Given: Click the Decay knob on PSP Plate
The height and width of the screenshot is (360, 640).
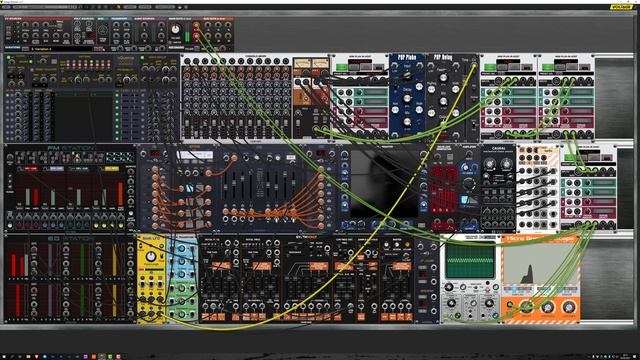Looking at the screenshot, I should click(x=407, y=98).
